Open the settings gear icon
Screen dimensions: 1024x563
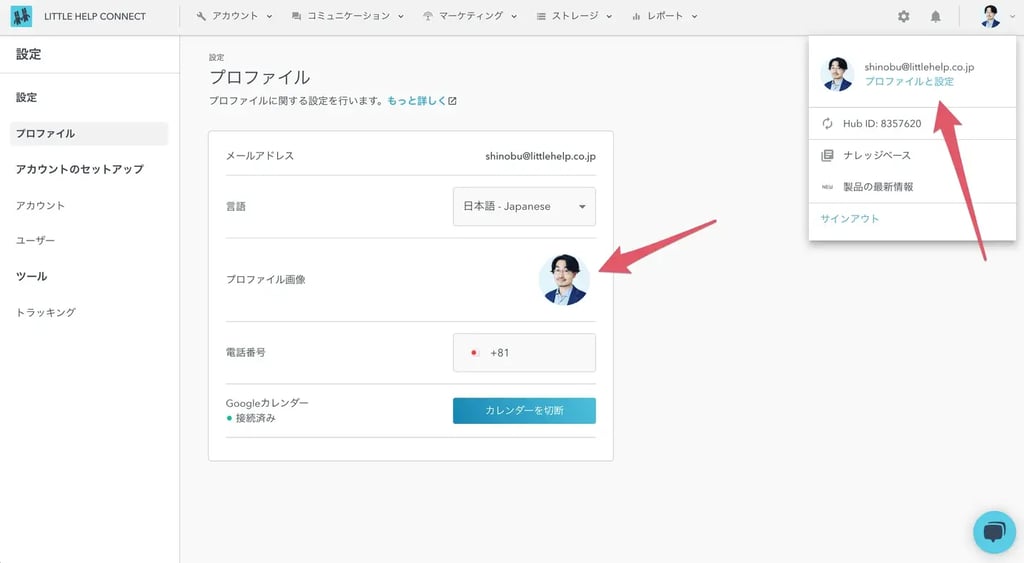tap(904, 17)
